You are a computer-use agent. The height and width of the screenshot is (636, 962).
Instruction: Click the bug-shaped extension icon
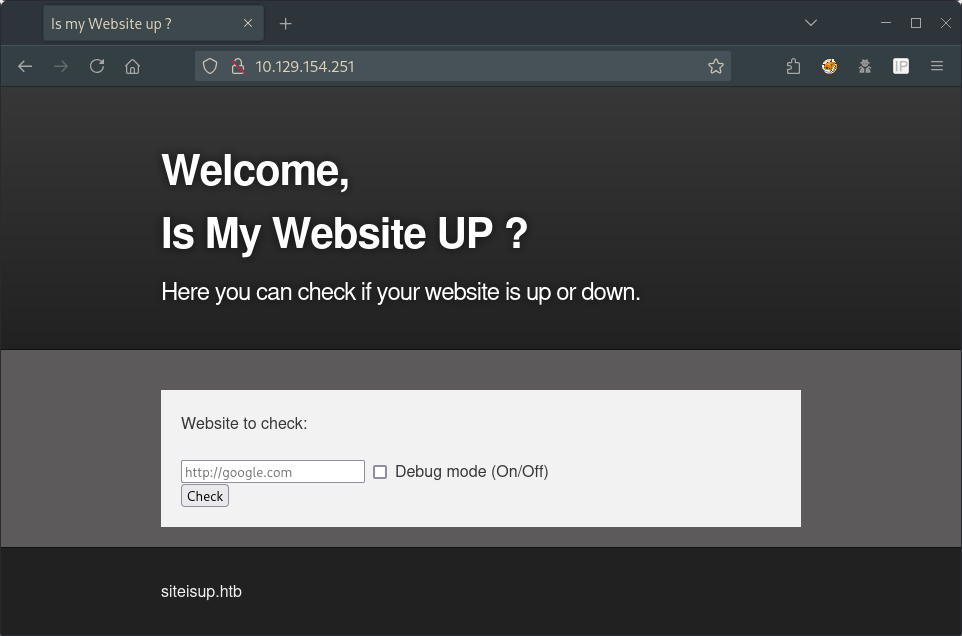[x=865, y=66]
